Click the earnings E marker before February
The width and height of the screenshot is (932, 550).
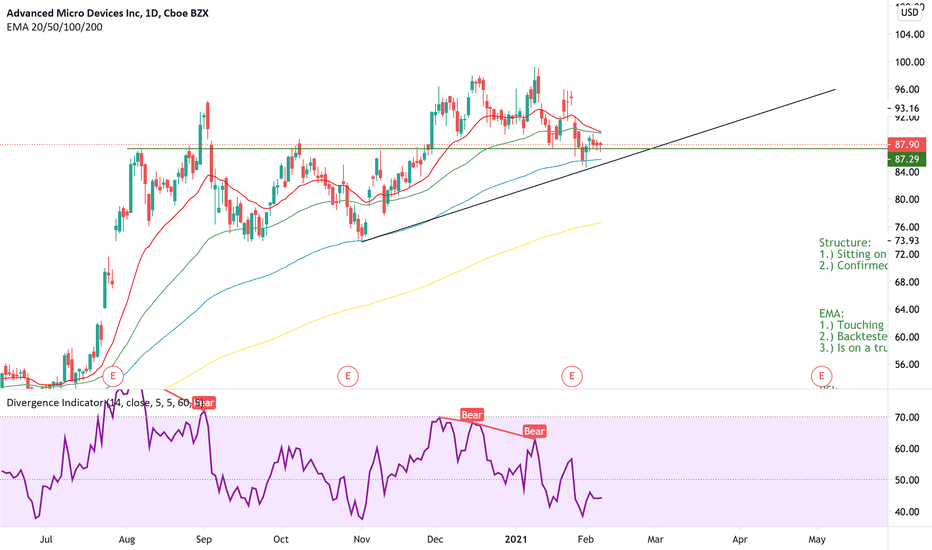point(572,376)
